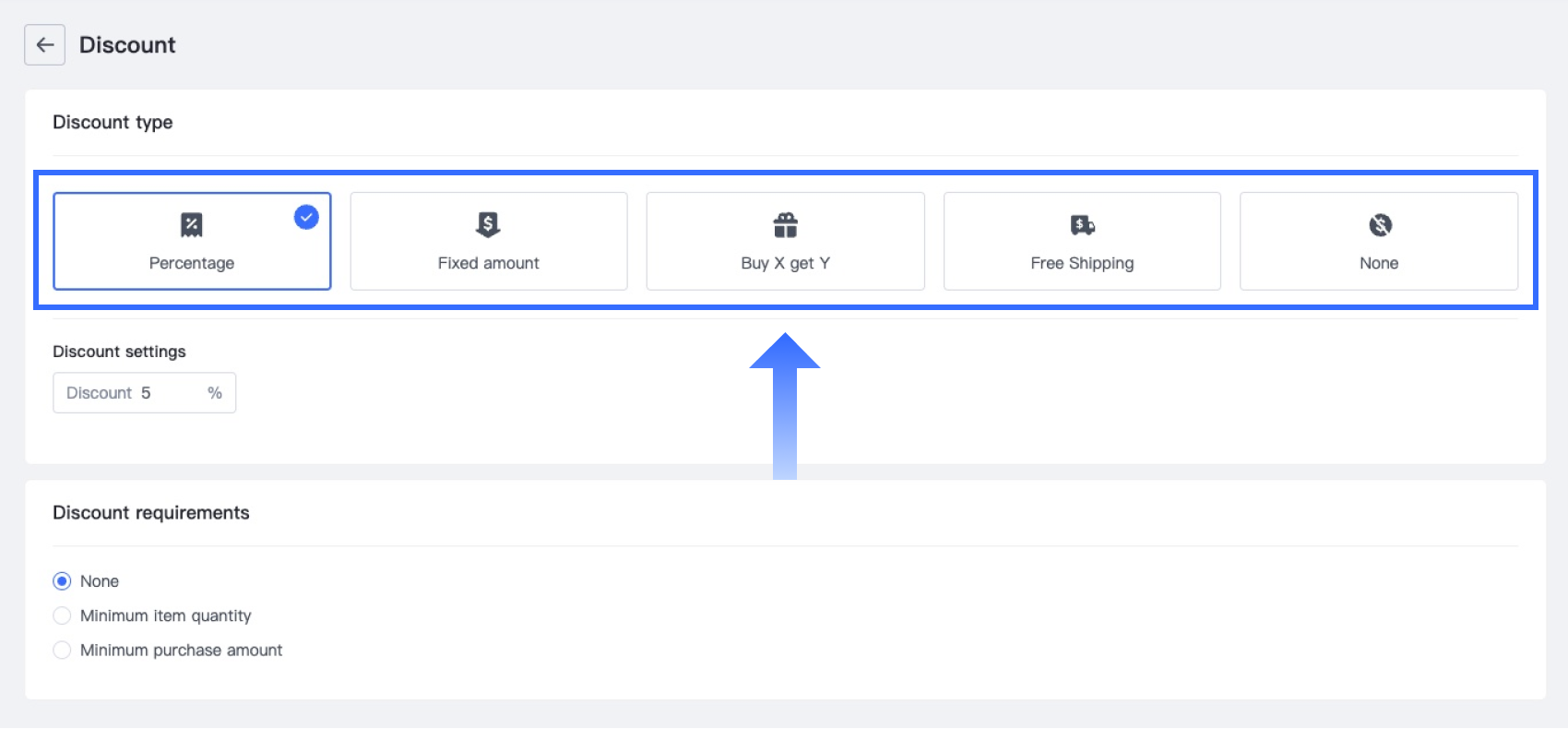Image resolution: width=1568 pixels, height=729 pixels.
Task: Pick the Buy X get Y label
Action: [785, 263]
